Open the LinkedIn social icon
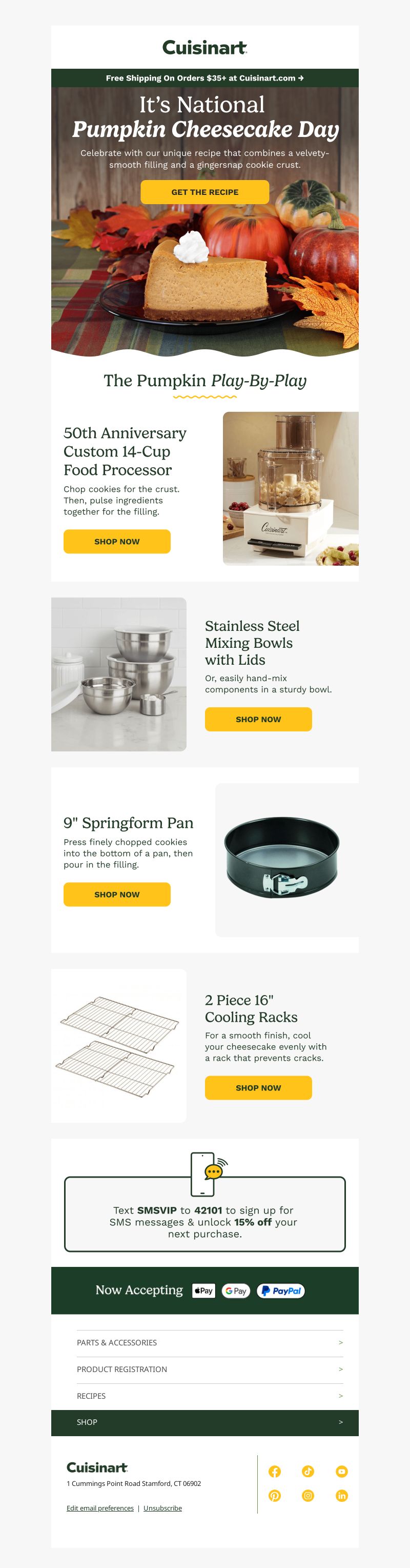The image size is (410, 1568). (342, 1496)
